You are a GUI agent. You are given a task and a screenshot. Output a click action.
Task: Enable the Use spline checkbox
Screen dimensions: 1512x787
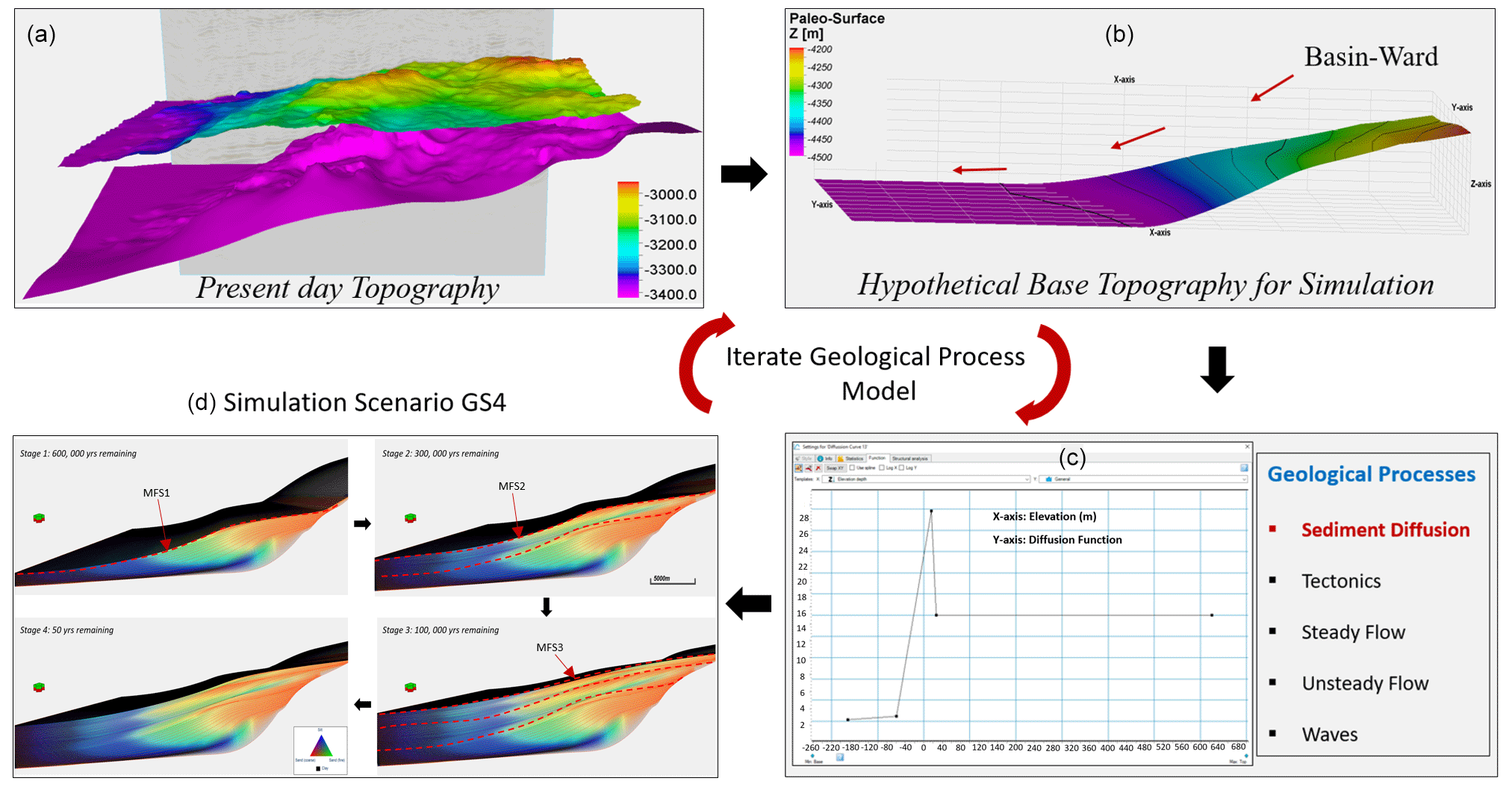(x=852, y=468)
